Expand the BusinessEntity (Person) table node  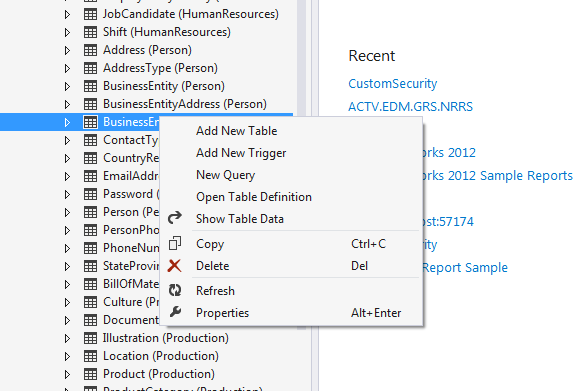coord(67,86)
